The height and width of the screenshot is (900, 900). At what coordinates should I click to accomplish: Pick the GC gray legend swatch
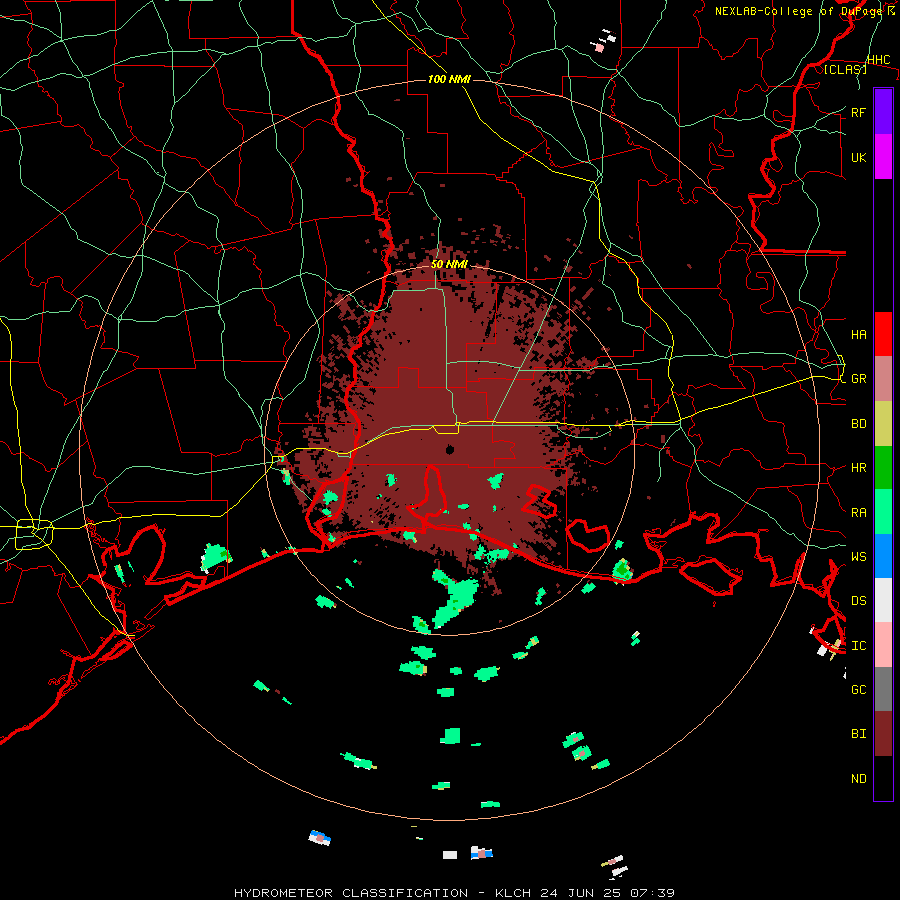[x=883, y=689]
